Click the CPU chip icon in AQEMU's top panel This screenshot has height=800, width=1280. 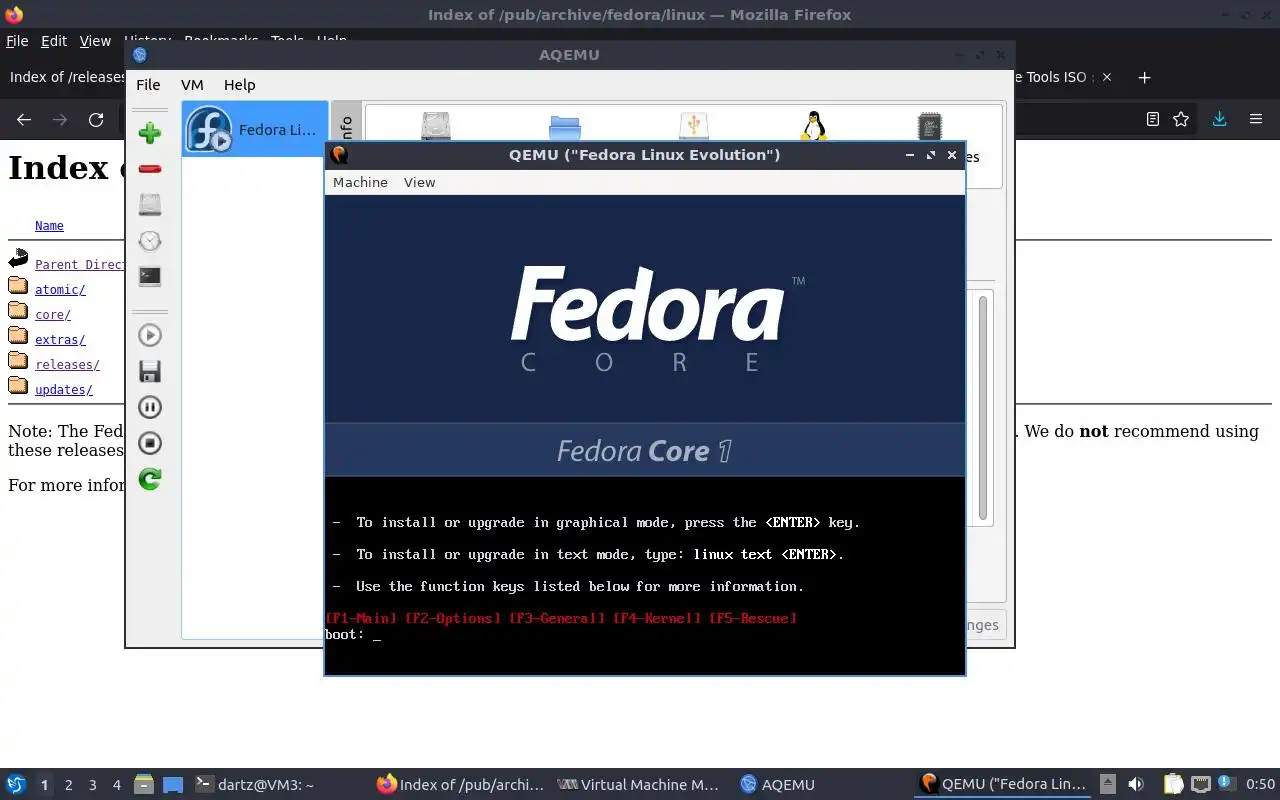tap(930, 125)
